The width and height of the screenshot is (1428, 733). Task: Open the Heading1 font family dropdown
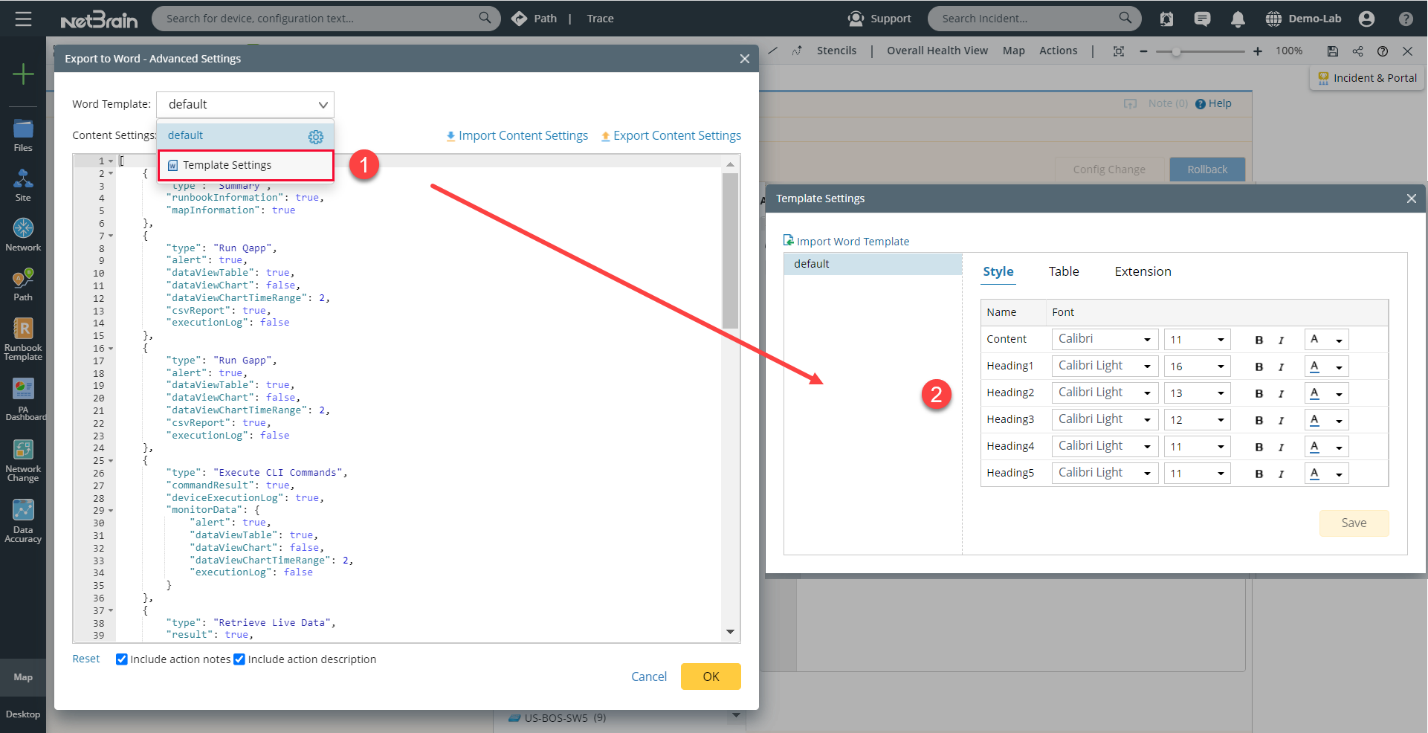[1105, 366]
